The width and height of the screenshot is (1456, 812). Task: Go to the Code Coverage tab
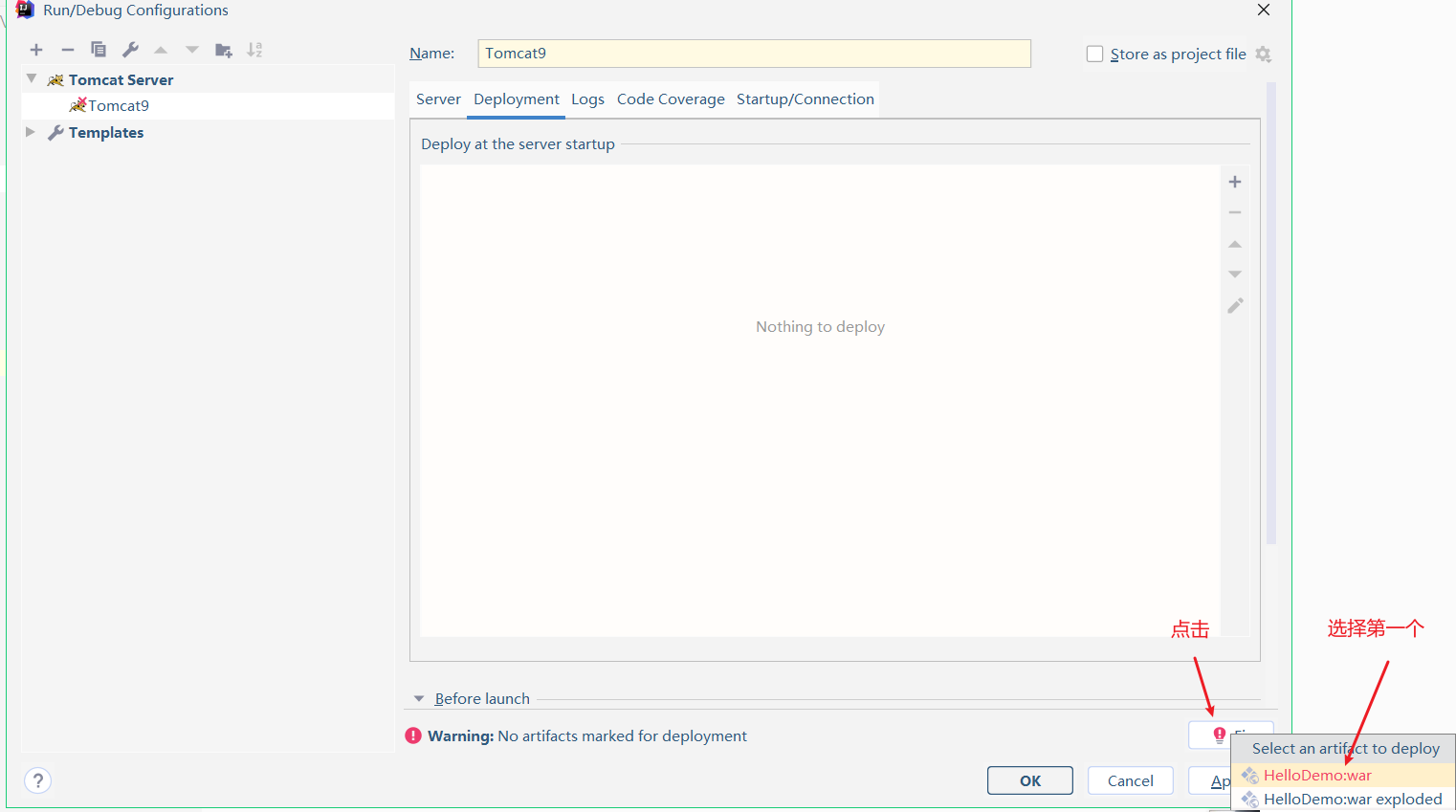[x=671, y=99]
